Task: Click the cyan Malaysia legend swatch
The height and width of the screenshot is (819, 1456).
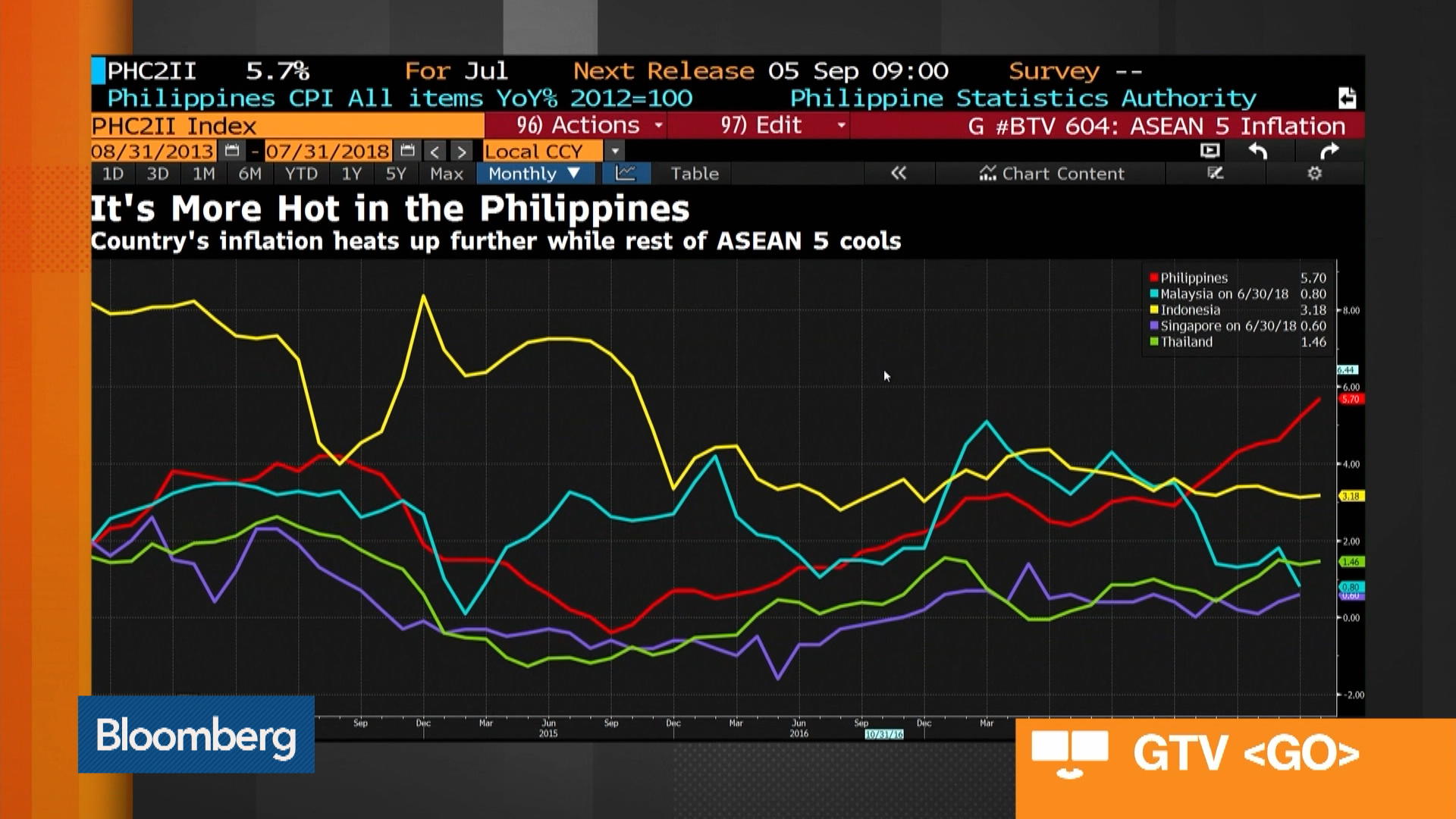Action: pos(1153,294)
